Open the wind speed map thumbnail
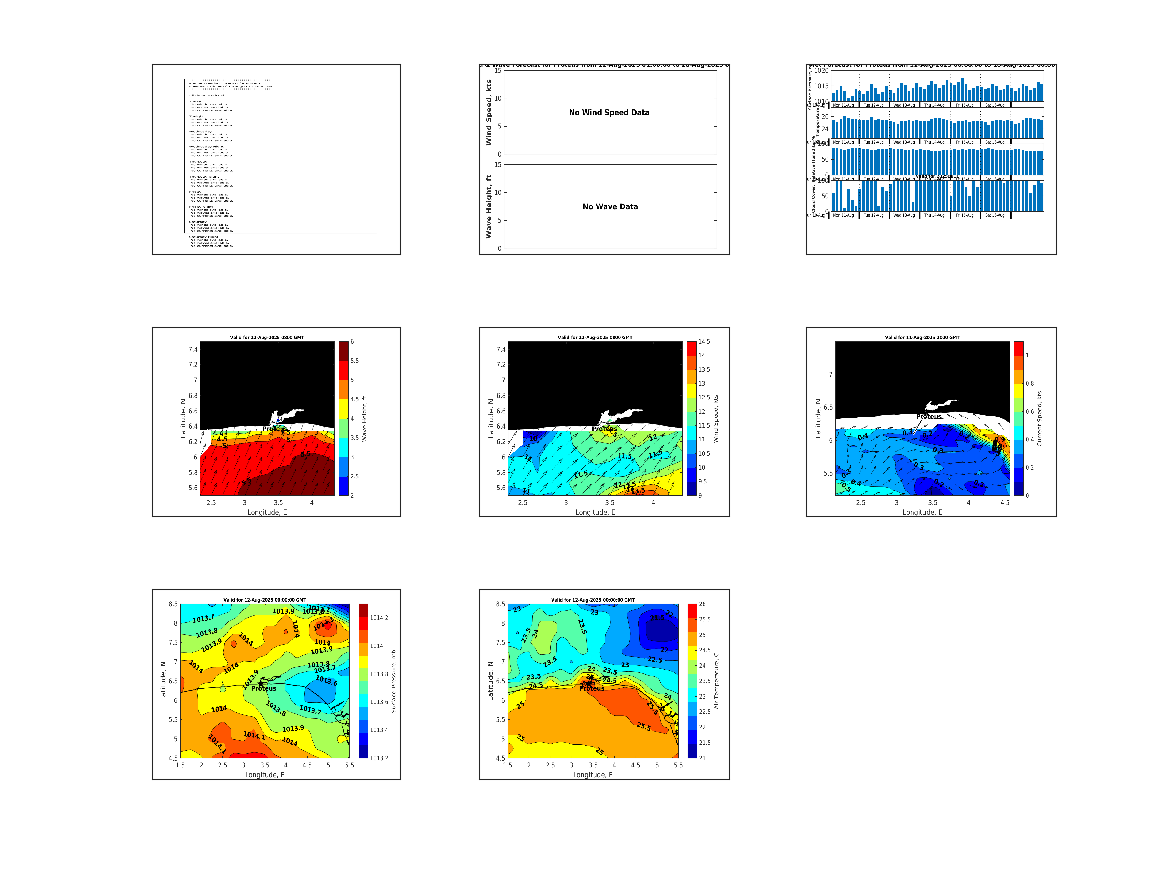Viewport: 1167px width, 875px height. coord(604,422)
